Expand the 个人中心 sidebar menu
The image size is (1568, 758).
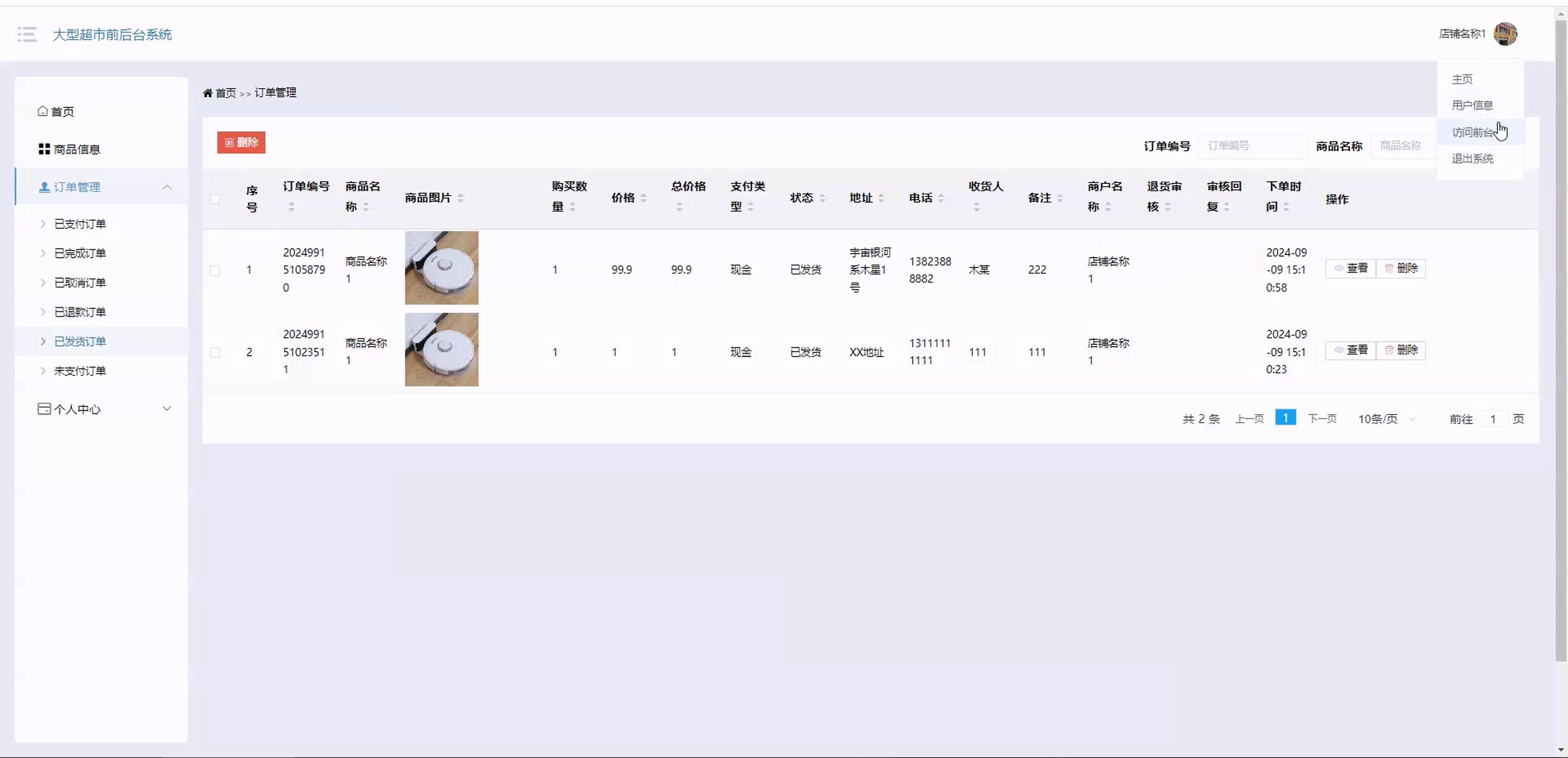pyautogui.click(x=167, y=409)
